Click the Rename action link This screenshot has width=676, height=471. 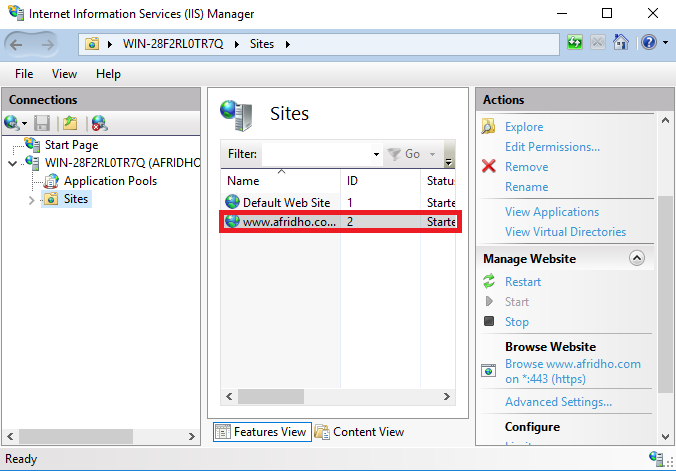point(526,187)
